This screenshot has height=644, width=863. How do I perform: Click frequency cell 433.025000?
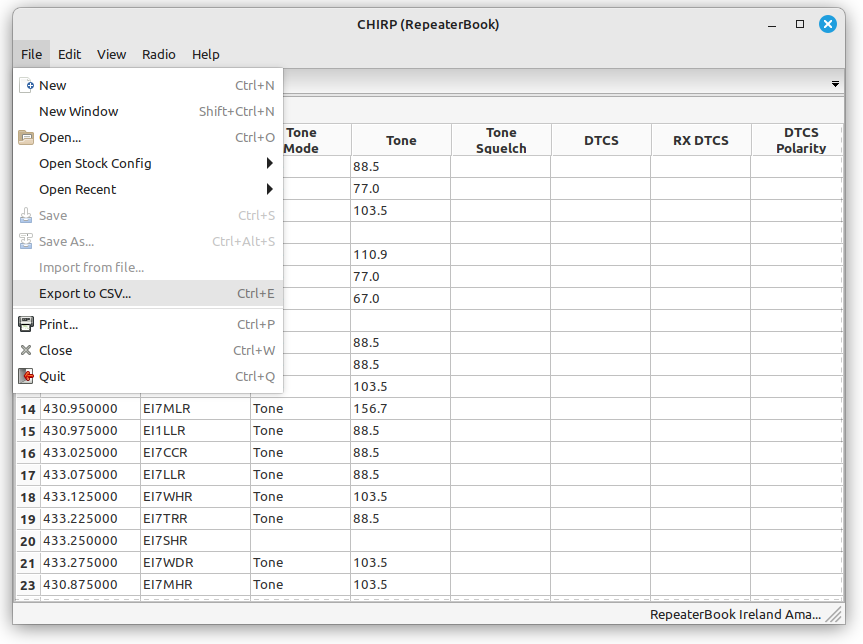[x=90, y=453]
